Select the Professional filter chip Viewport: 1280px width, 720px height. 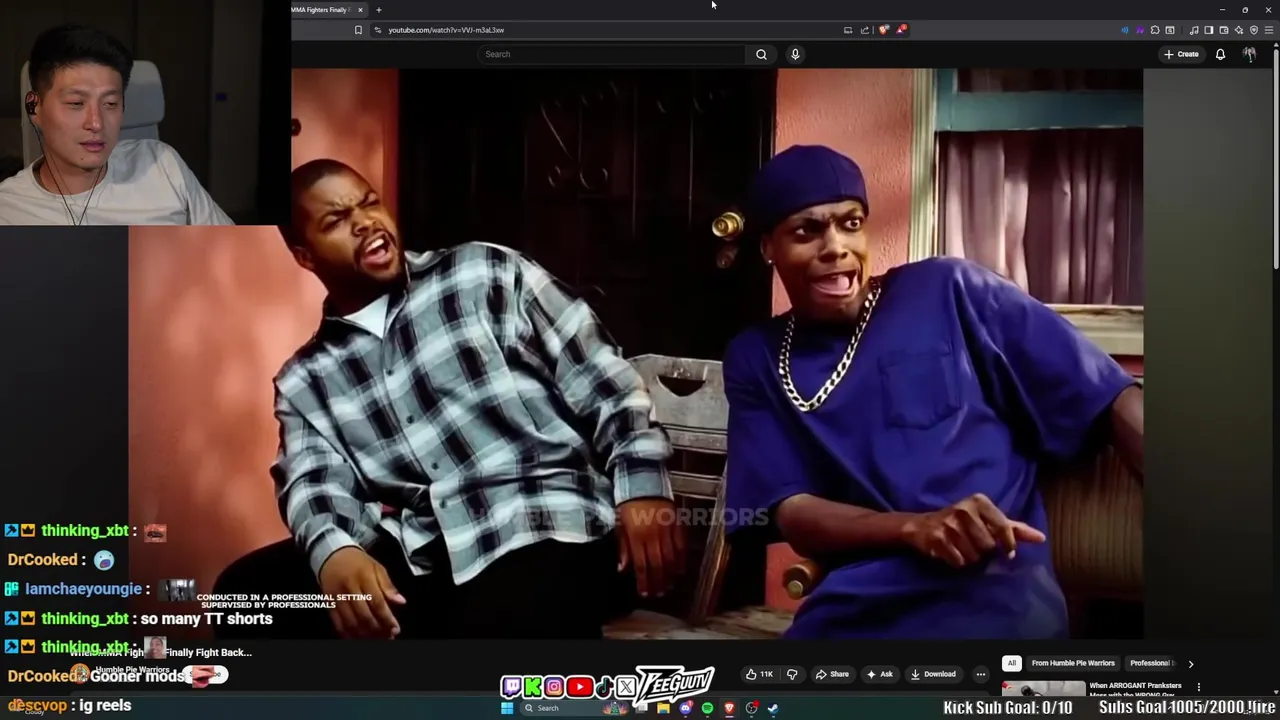(x=1150, y=663)
